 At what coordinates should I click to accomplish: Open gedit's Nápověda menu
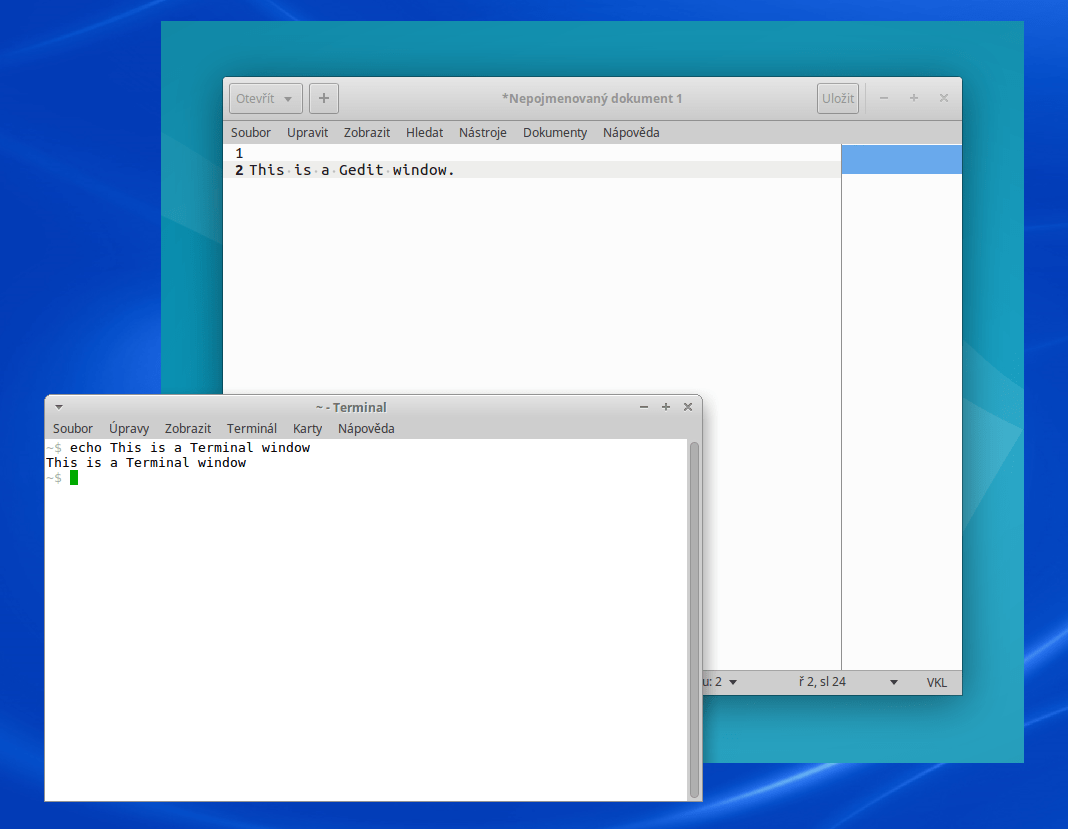tap(631, 132)
